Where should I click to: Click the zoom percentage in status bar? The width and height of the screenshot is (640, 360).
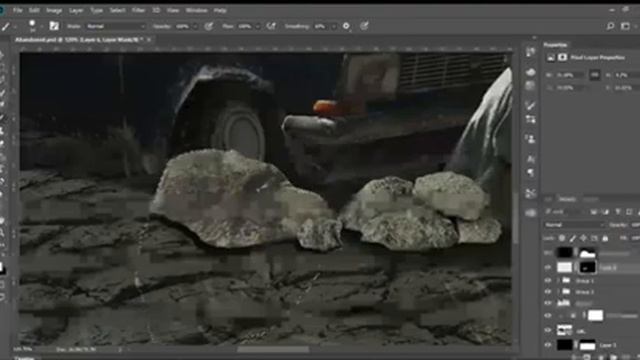[23, 349]
